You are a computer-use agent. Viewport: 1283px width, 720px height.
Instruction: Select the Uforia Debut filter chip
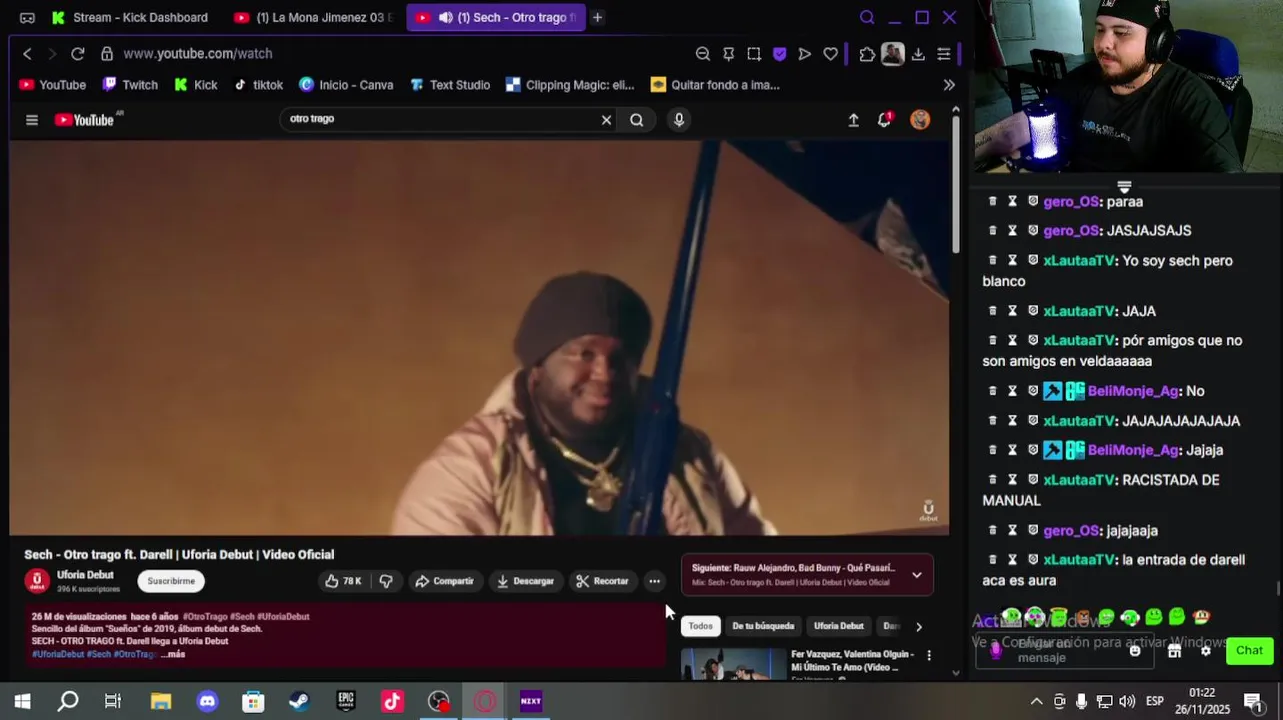839,626
